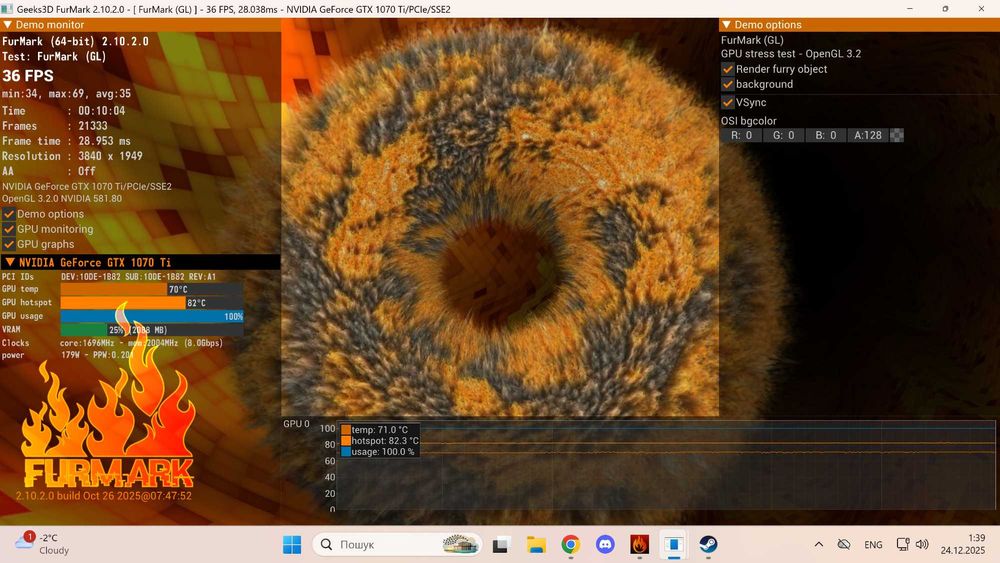Toggle the GPU monitoring checkbox
1000x563 pixels.
tap(9, 229)
